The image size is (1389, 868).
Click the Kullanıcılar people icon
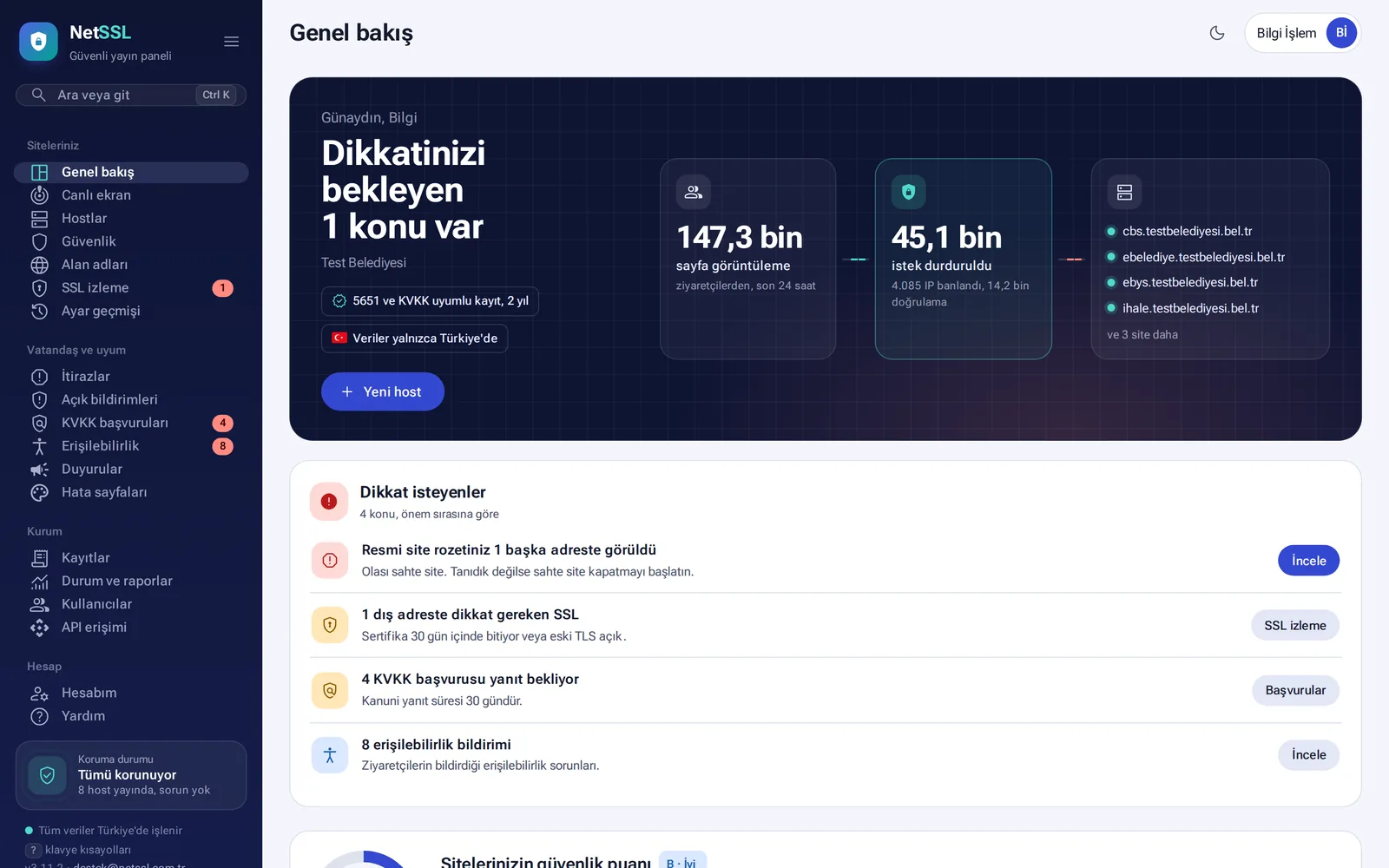[39, 604]
